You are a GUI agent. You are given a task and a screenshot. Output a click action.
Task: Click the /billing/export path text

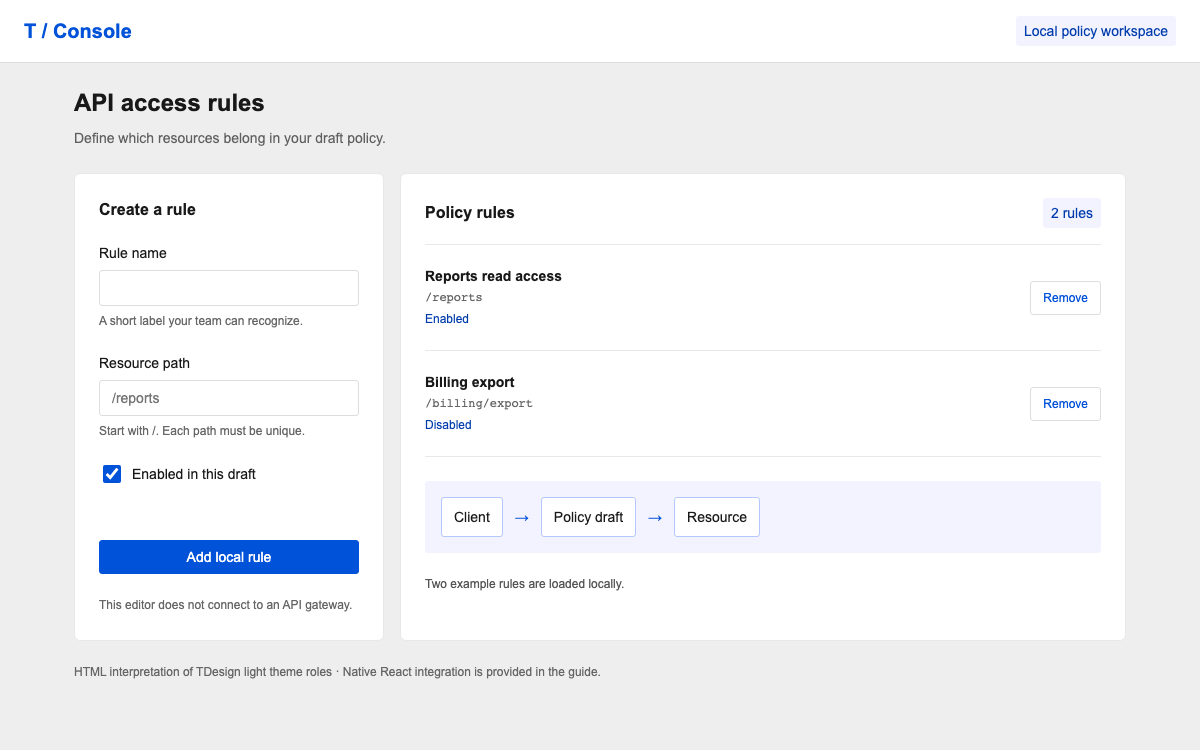click(x=479, y=404)
